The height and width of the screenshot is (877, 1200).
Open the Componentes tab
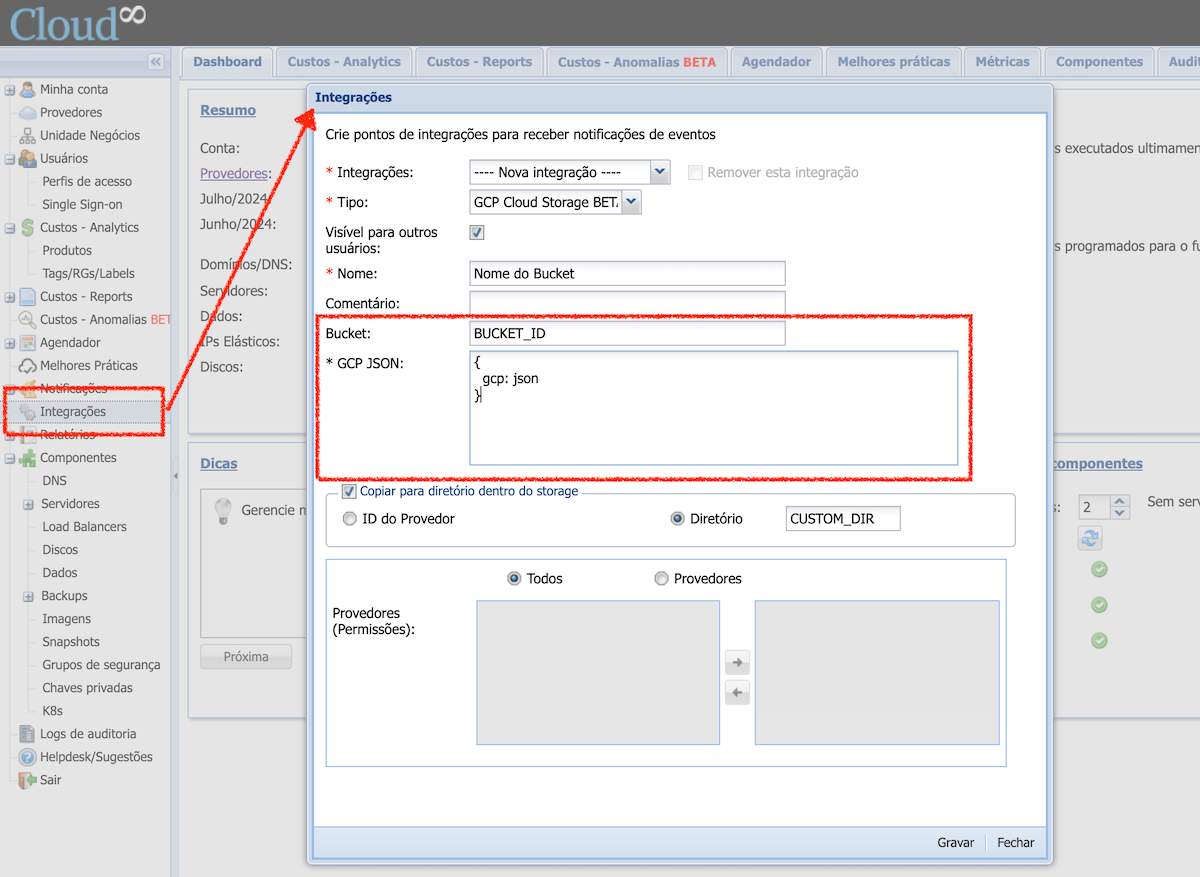point(1099,62)
